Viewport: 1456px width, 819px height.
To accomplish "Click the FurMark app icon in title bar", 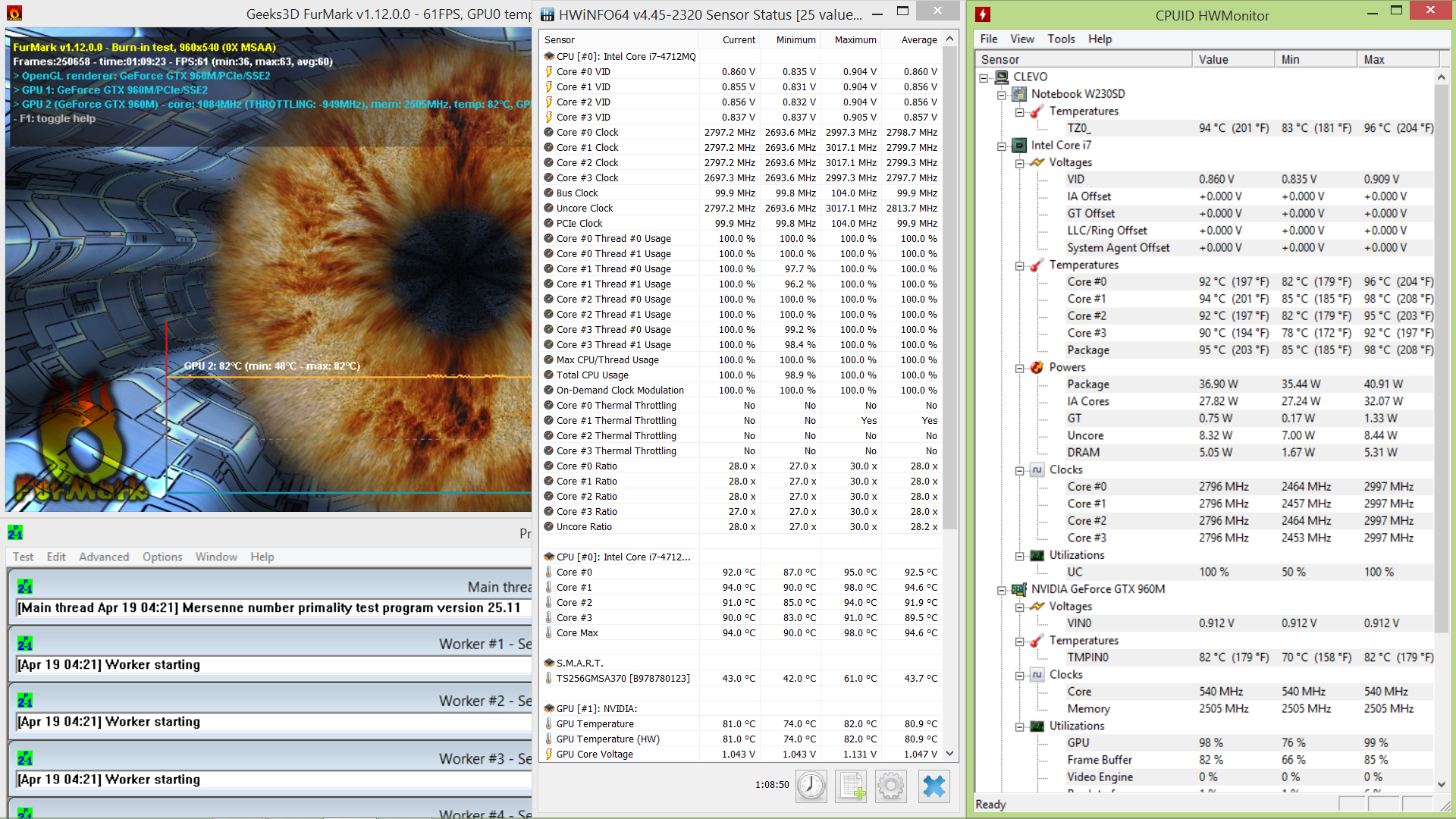I will 14,13.
